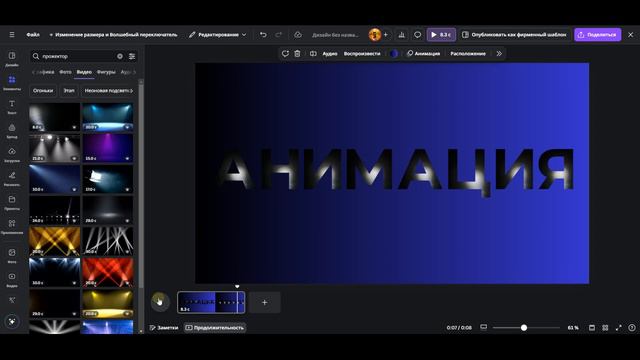Image resolution: width=640 pixels, height=360 pixels.
Task: Open the blue gradient background color swatch
Action: [394, 53]
